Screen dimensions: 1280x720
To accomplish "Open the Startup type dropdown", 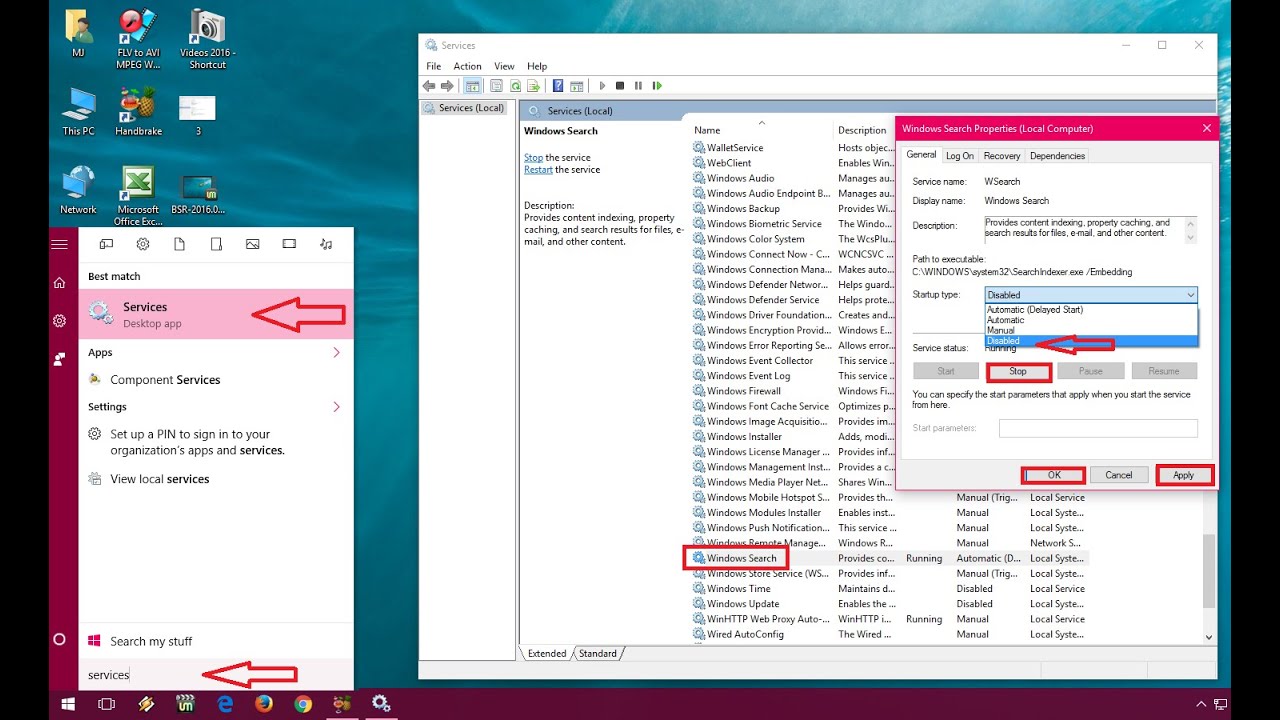I will click(1091, 295).
